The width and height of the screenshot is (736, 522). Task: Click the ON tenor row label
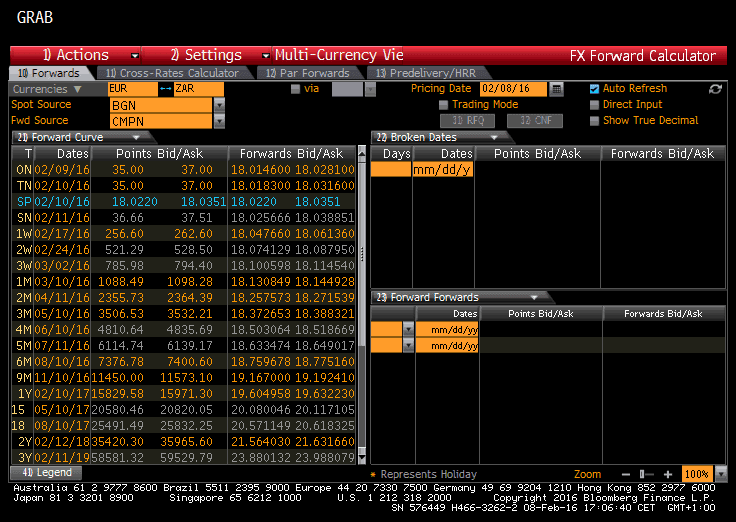pyautogui.click(x=23, y=170)
